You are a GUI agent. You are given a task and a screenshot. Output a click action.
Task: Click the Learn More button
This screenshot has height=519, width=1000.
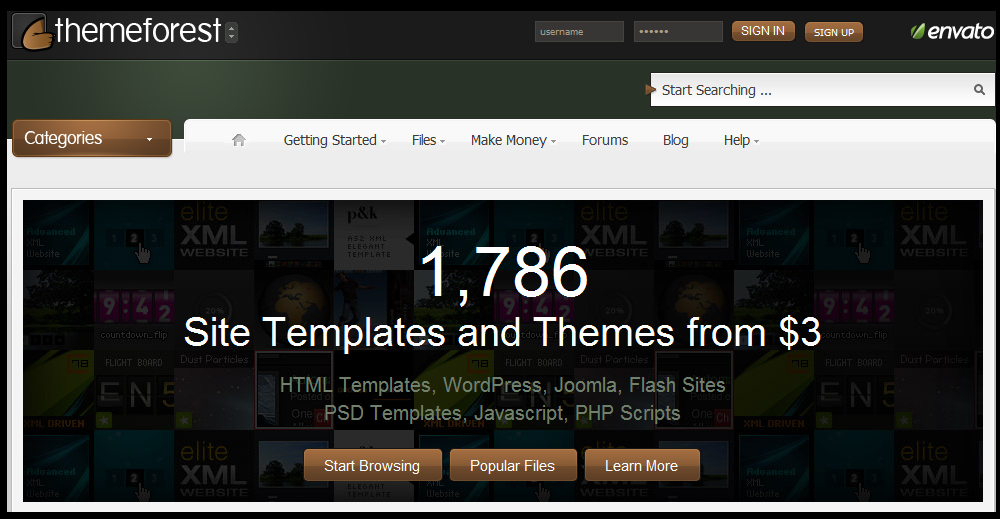642,465
